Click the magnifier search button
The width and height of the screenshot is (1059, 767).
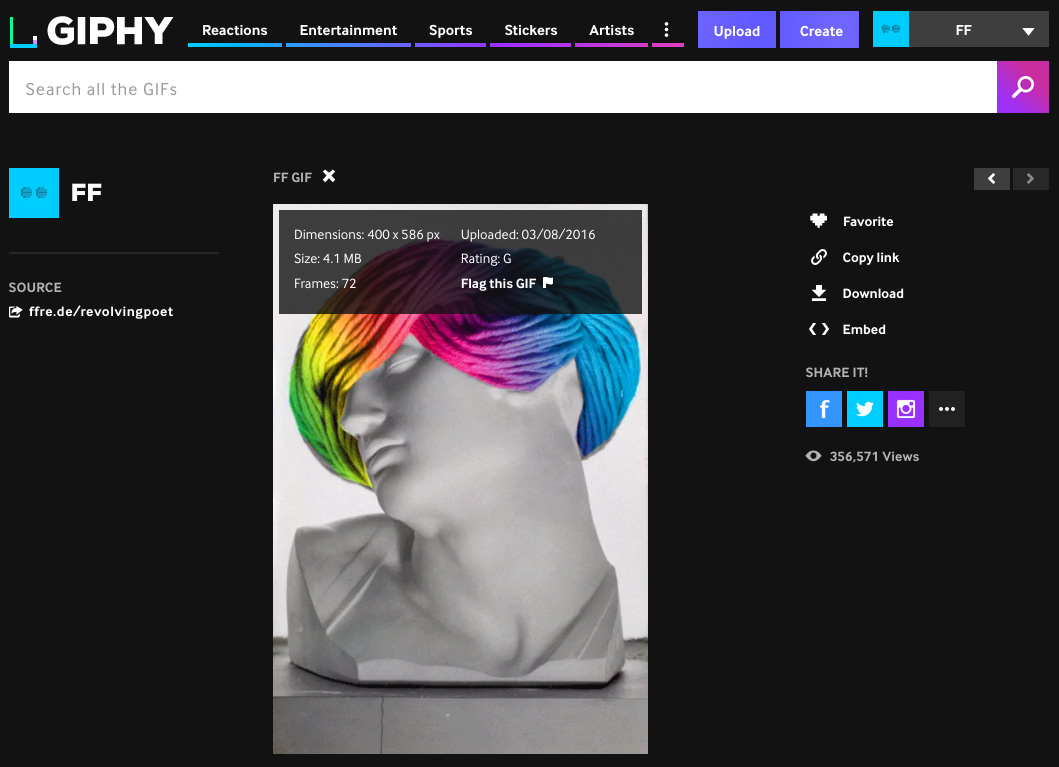pos(1023,87)
